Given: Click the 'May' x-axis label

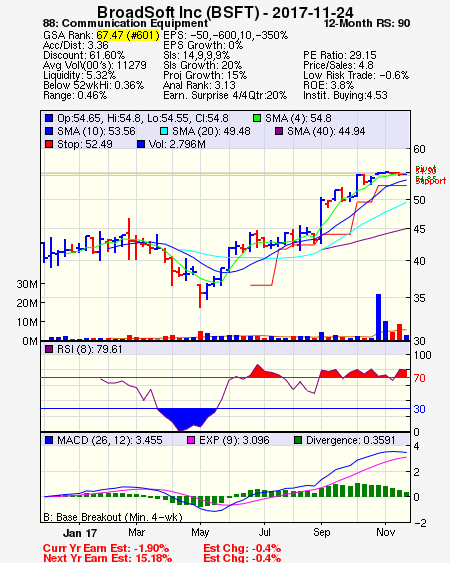Looking at the screenshot, I should [200, 532].
